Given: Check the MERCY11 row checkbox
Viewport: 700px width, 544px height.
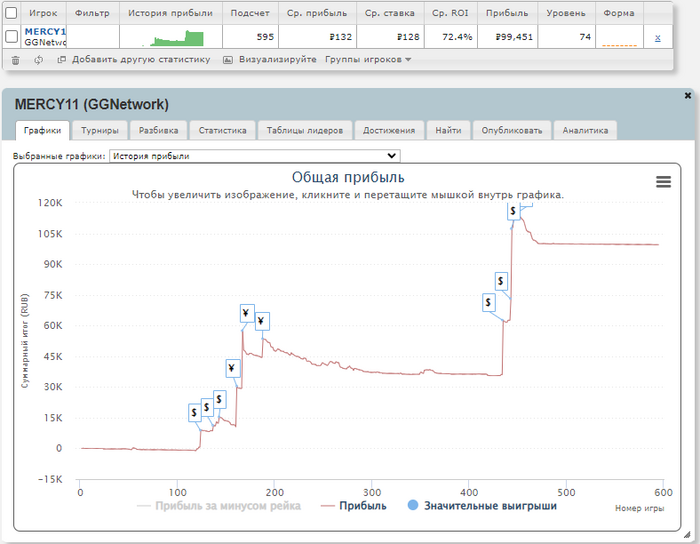Looking at the screenshot, I should click(x=11, y=37).
